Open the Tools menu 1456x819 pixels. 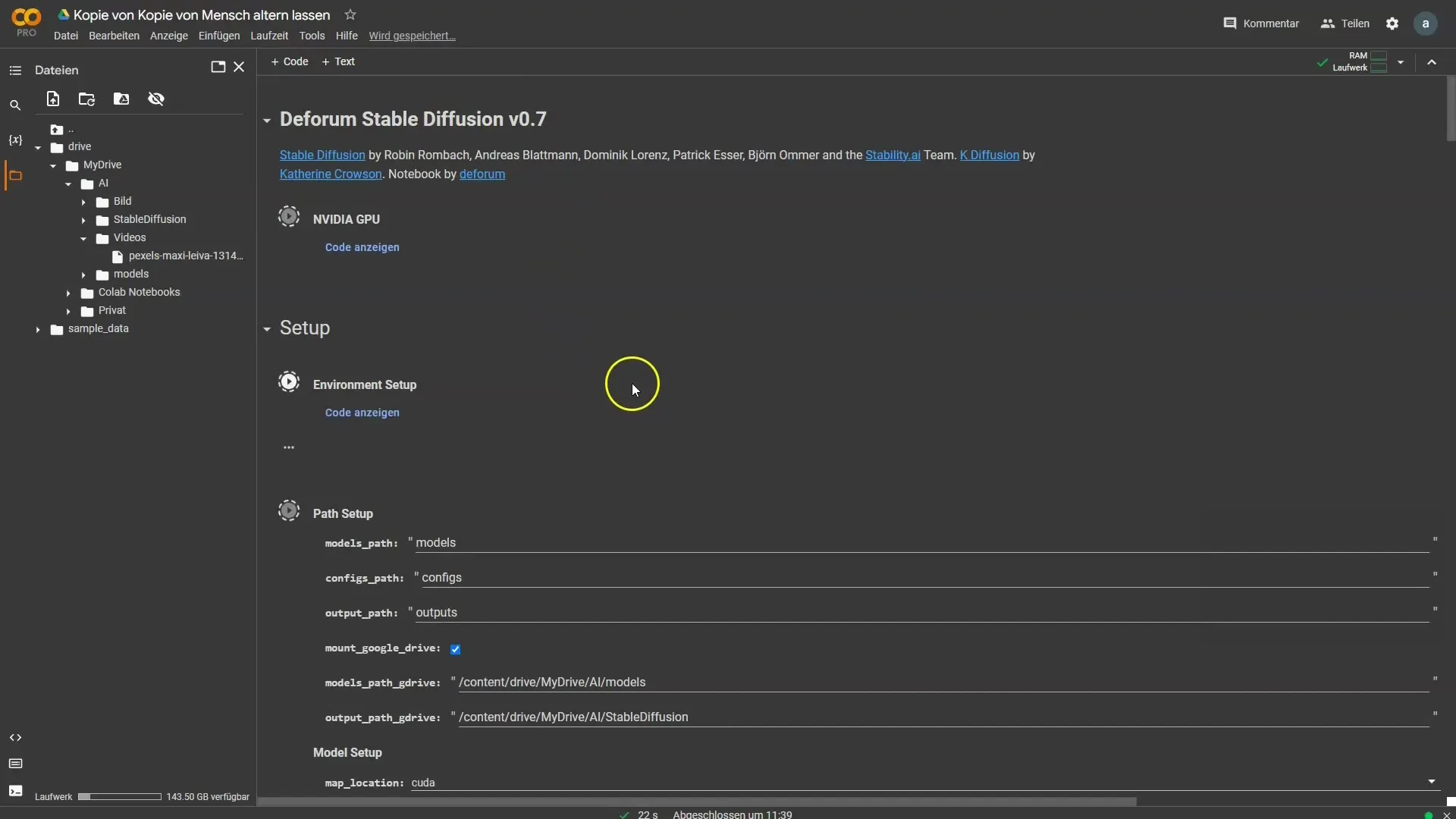point(312,36)
